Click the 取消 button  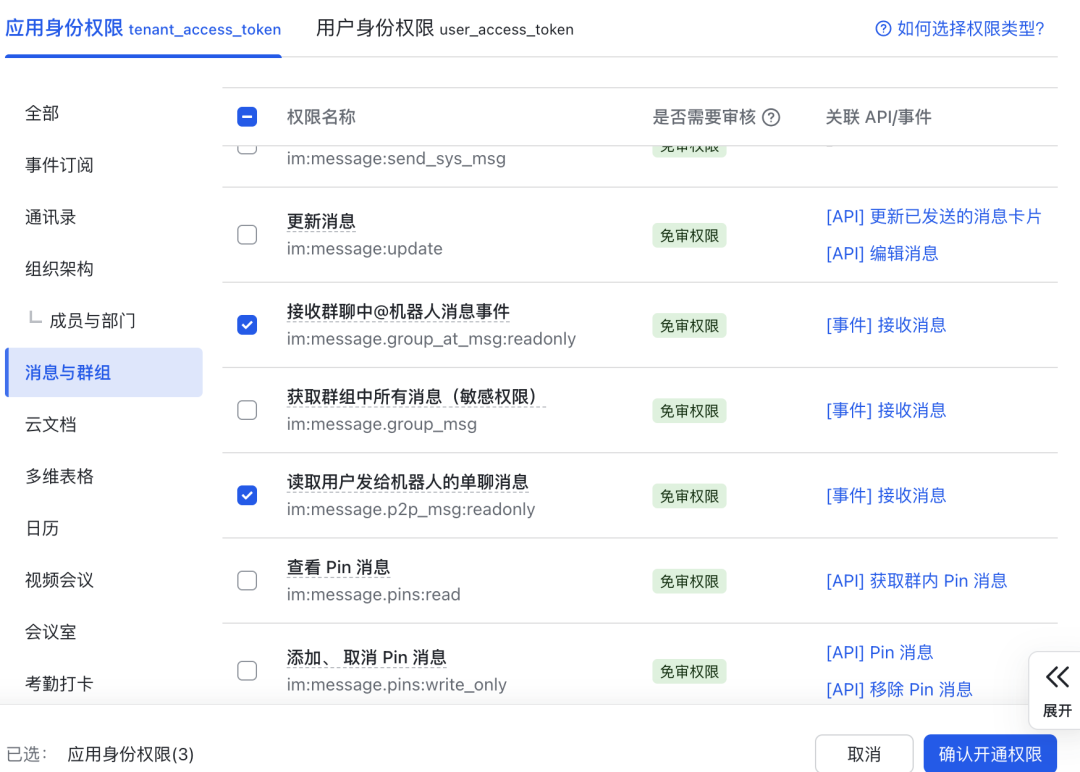tap(864, 753)
